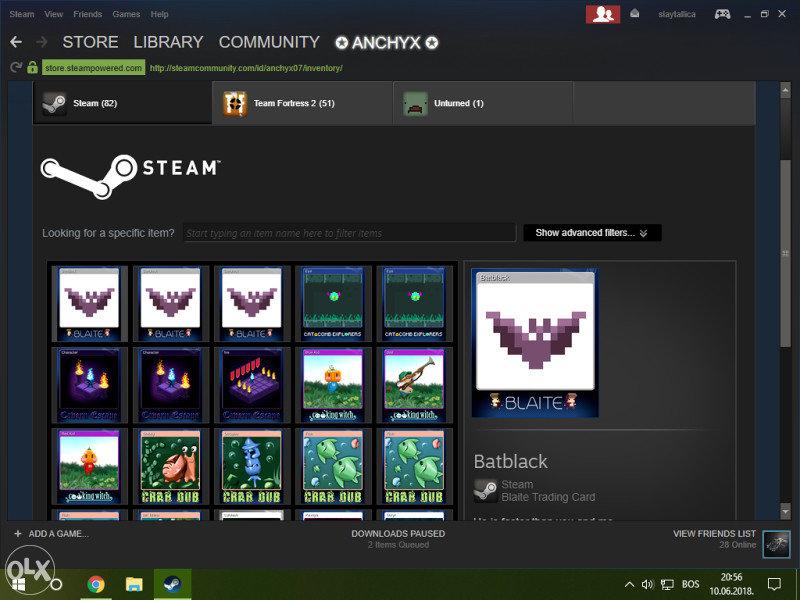800x600 pixels.
Task: Click the steamcommunity inventory URL
Action: (x=246, y=68)
